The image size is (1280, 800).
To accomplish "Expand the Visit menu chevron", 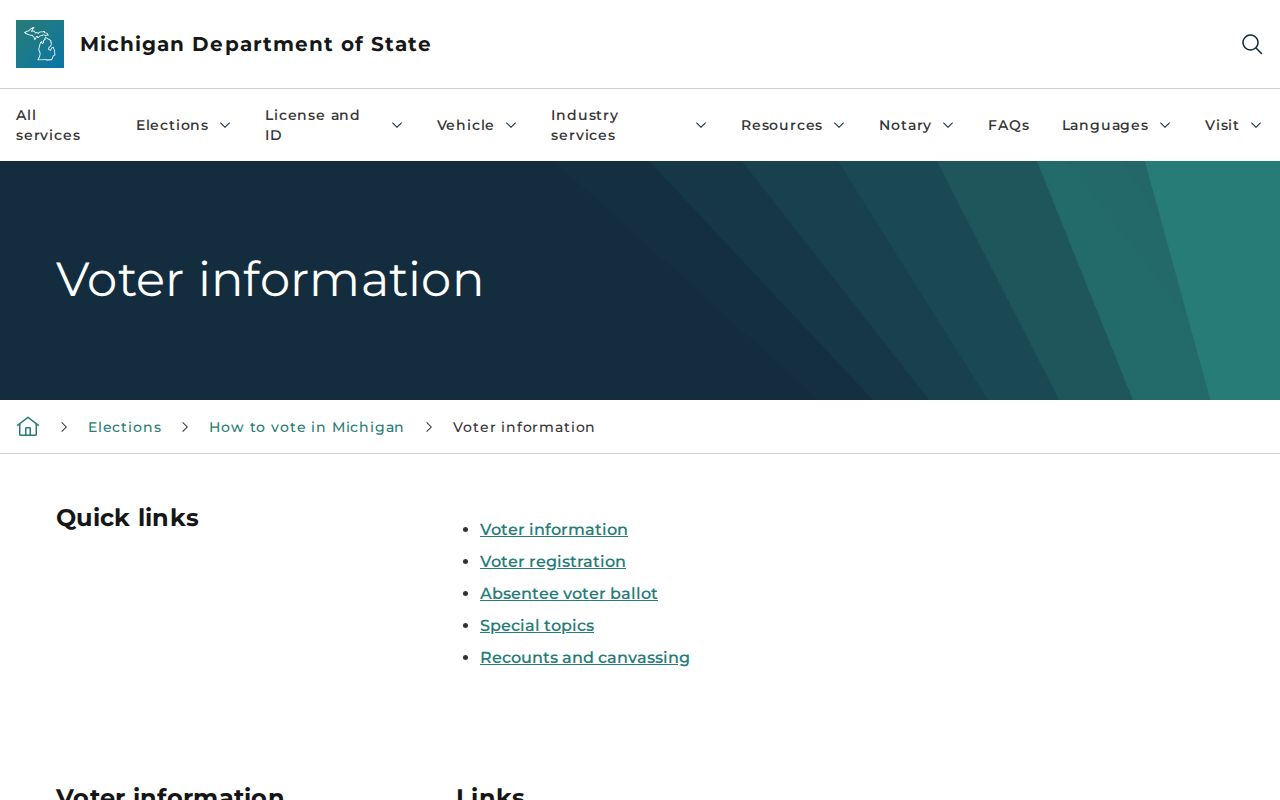I will tap(1256, 125).
